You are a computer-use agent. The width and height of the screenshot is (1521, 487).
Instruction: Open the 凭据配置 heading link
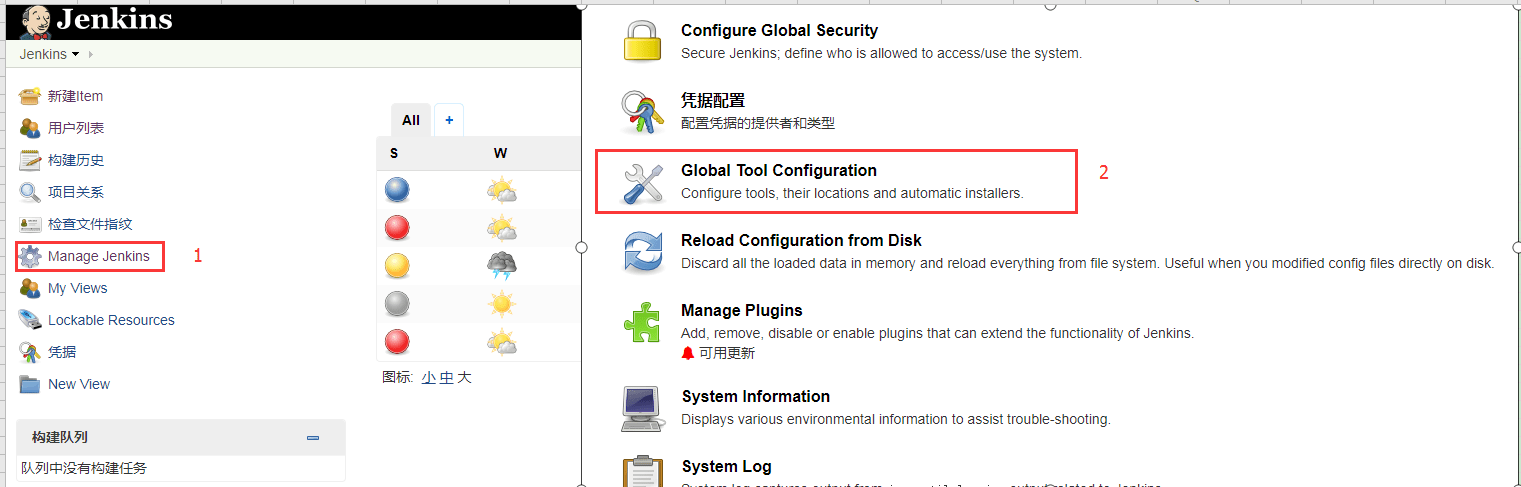(x=713, y=101)
